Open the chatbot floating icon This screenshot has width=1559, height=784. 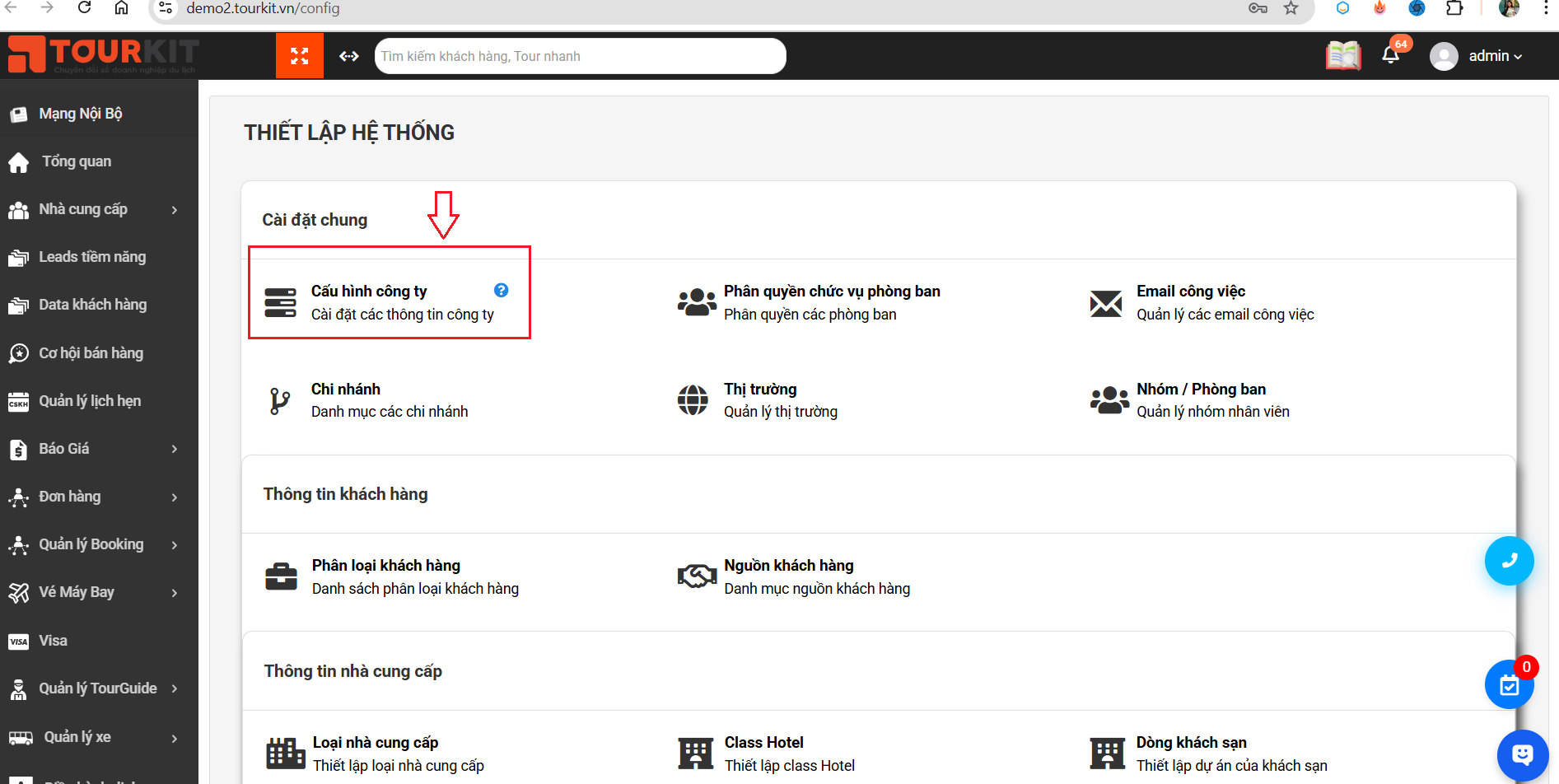point(1522,754)
